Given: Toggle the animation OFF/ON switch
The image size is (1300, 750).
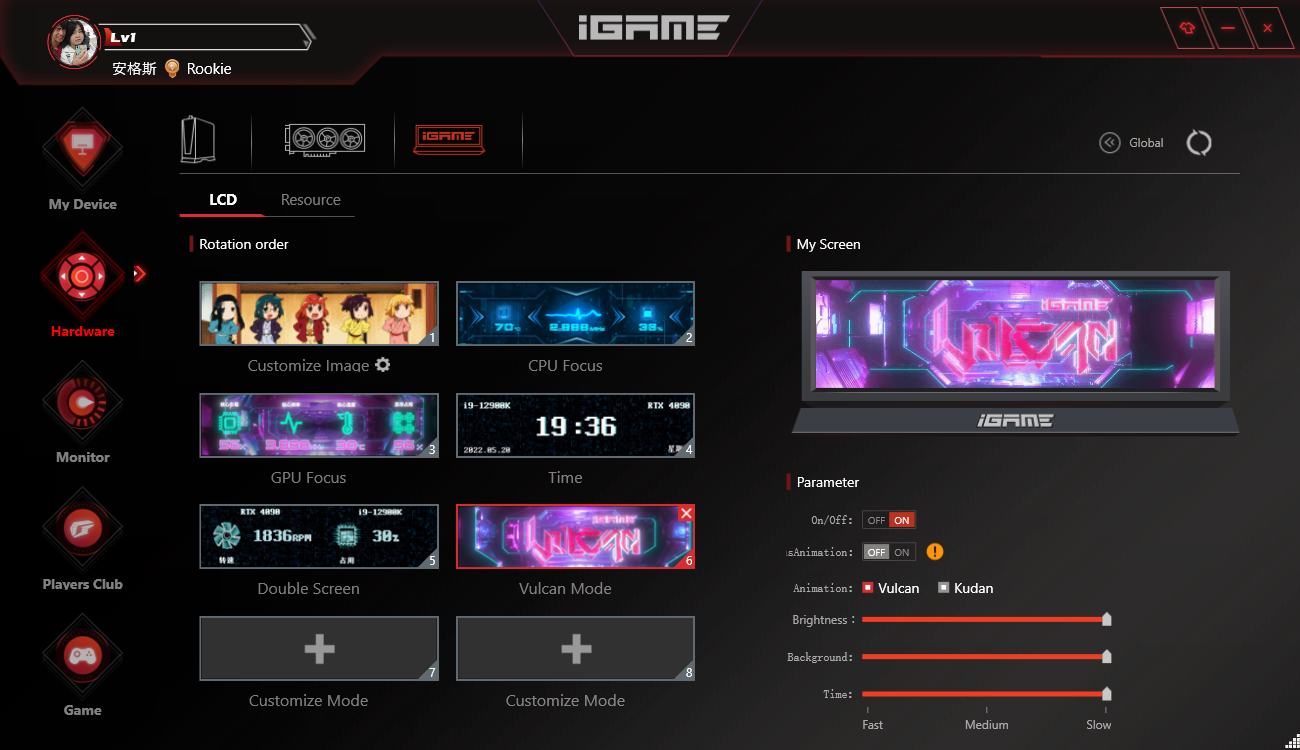Looking at the screenshot, I should coord(888,552).
